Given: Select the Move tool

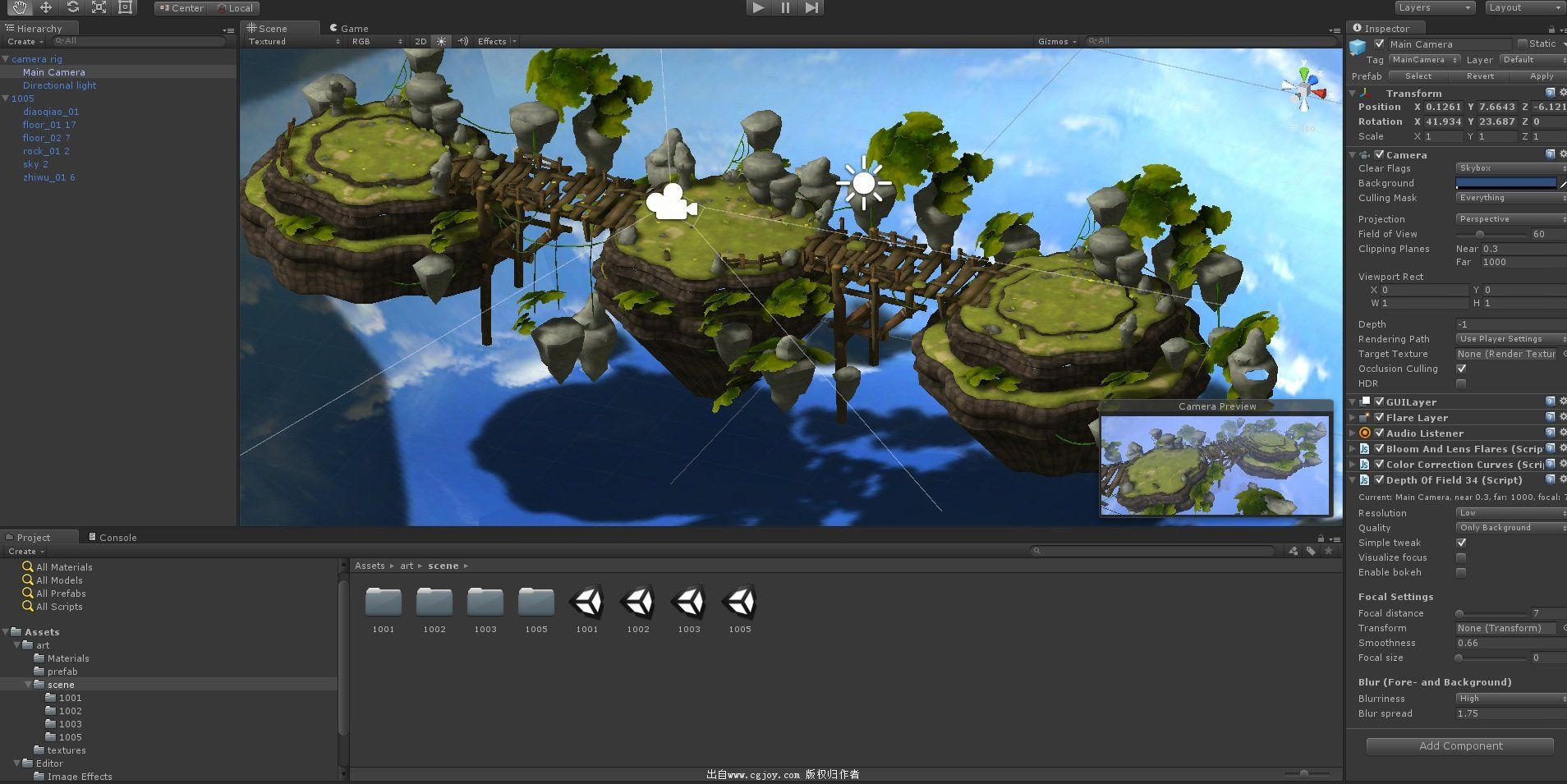Looking at the screenshot, I should click(x=46, y=7).
